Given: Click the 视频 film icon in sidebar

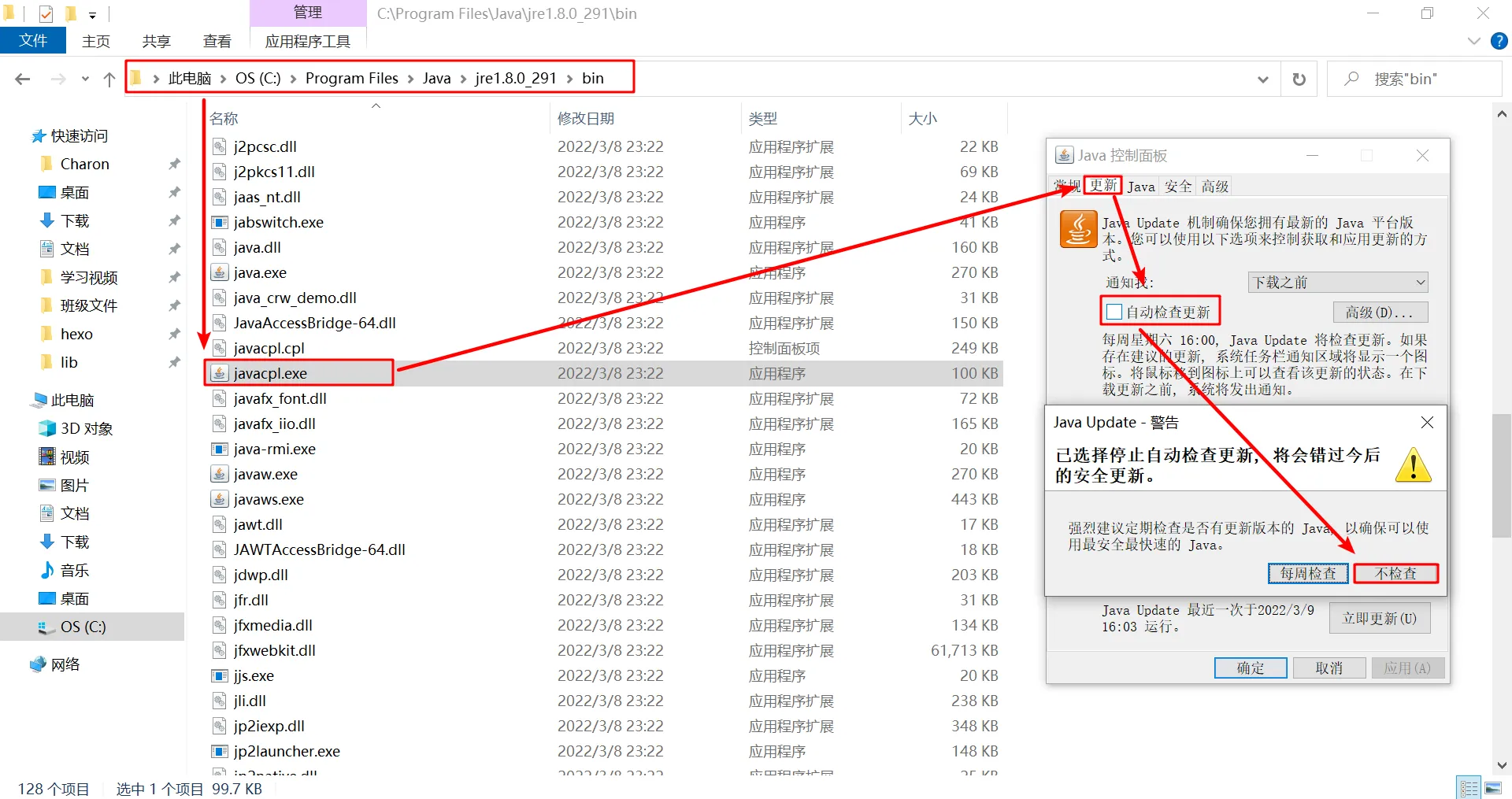Looking at the screenshot, I should (x=47, y=457).
